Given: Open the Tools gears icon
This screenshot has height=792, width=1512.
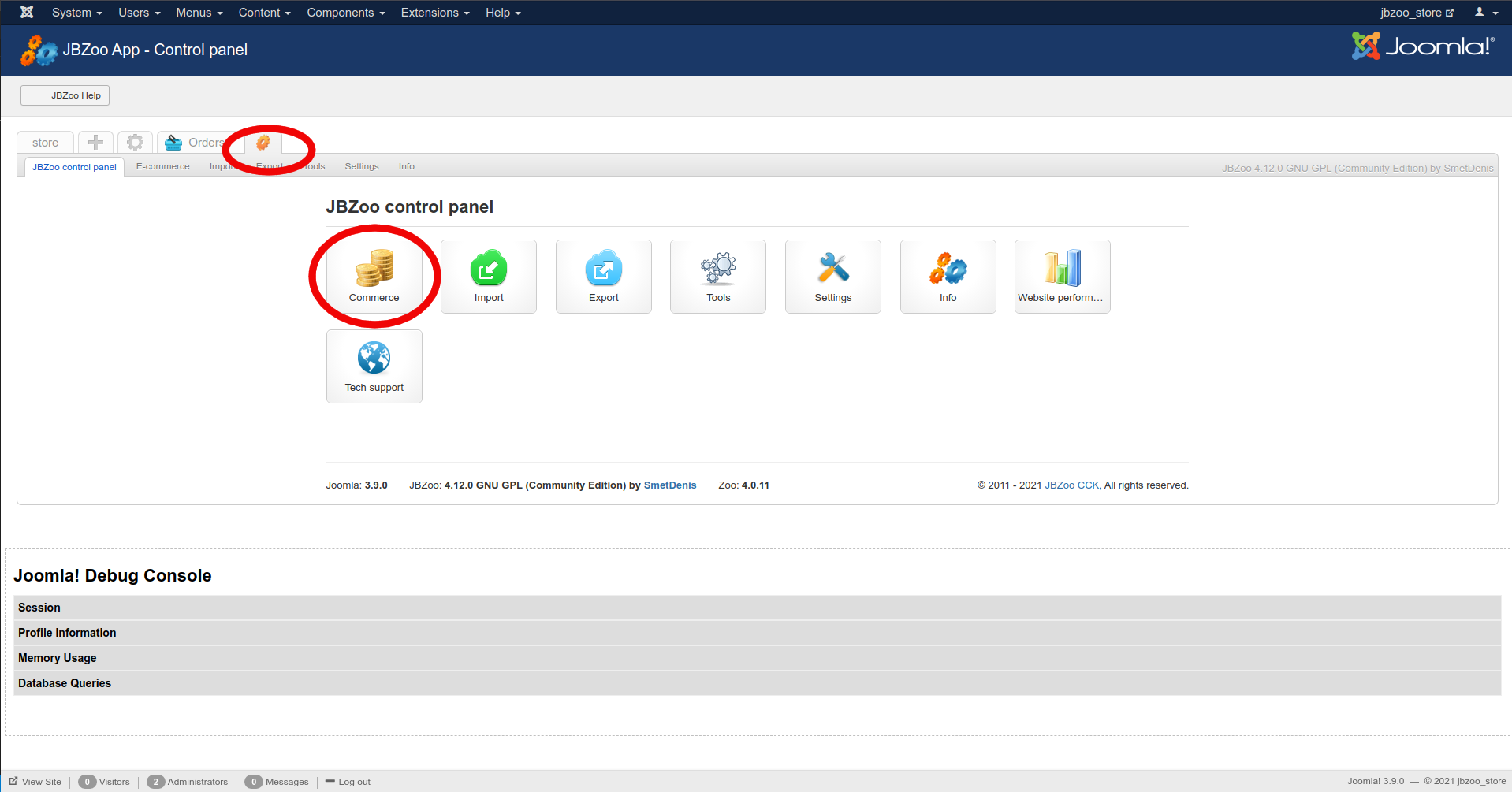Looking at the screenshot, I should 718,277.
